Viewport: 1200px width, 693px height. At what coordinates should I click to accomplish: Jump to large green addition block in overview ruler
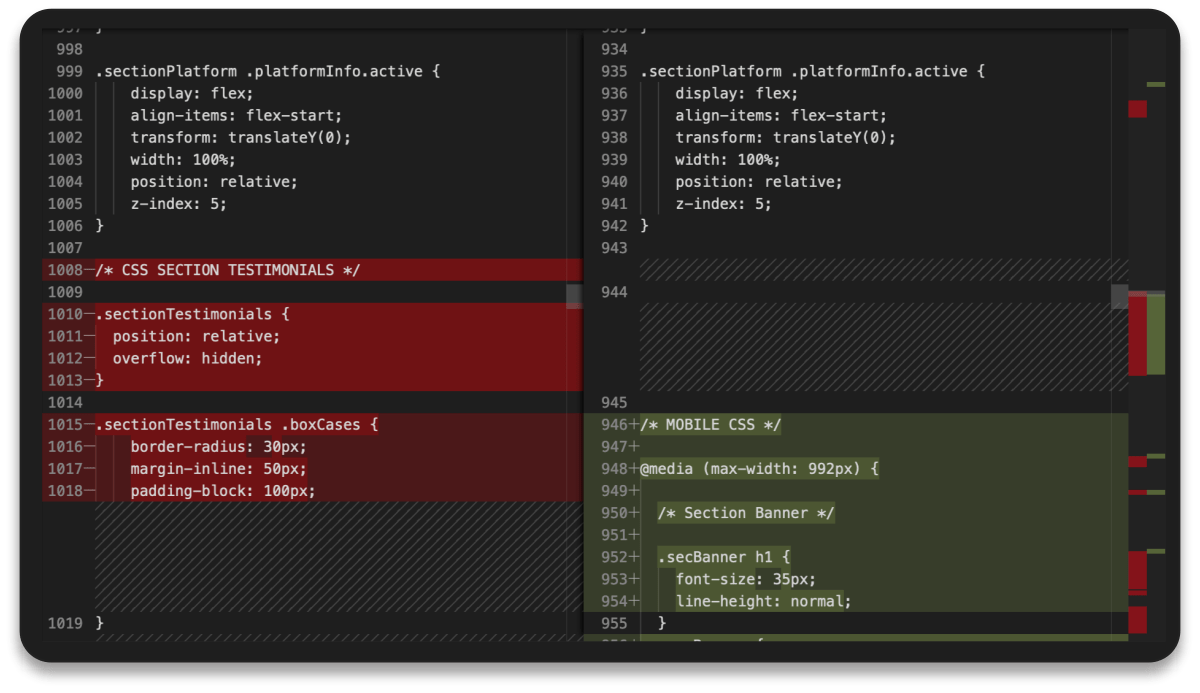[x=1156, y=335]
